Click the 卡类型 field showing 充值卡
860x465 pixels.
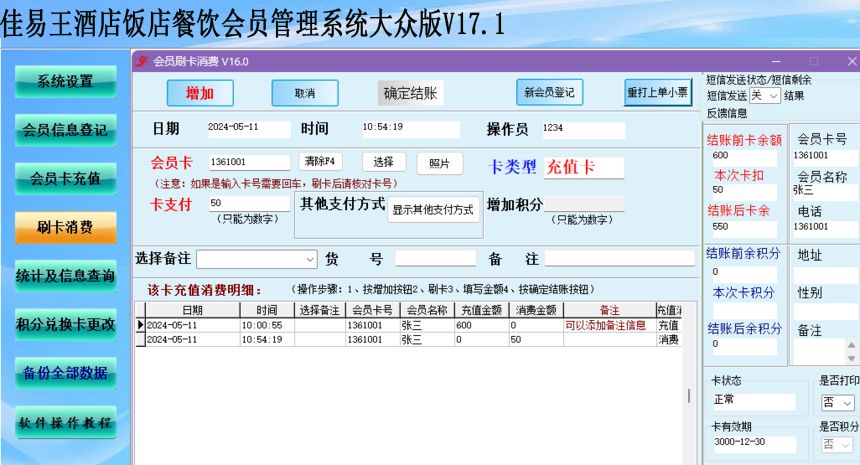[584, 167]
